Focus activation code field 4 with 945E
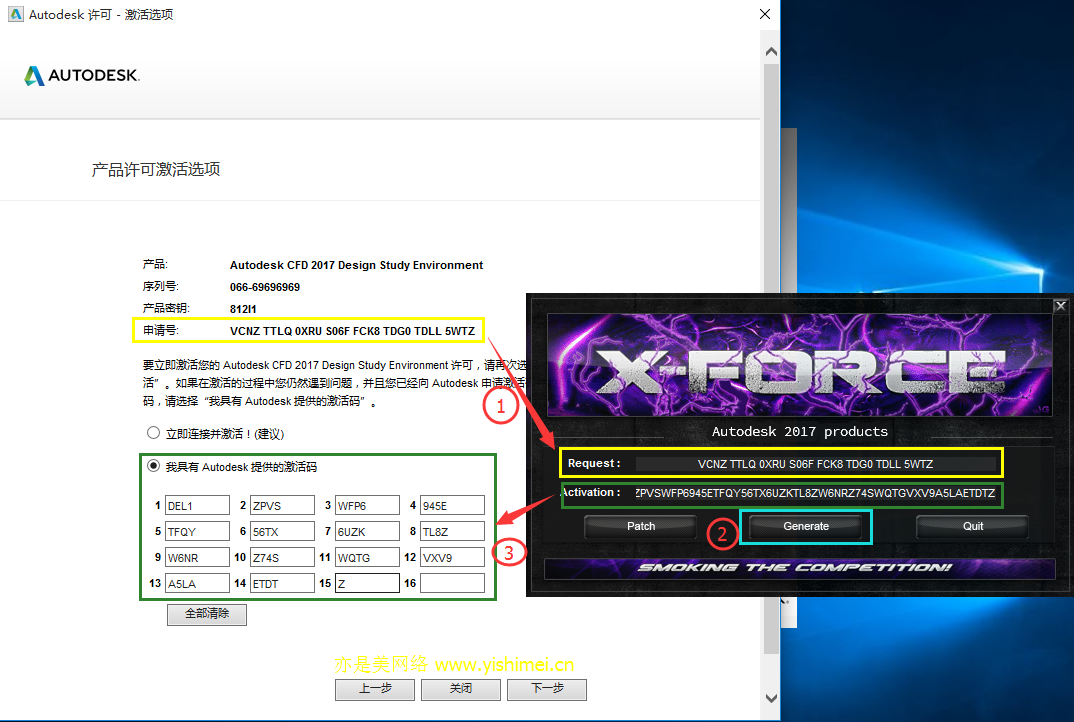This screenshot has width=1074, height=722. [452, 506]
